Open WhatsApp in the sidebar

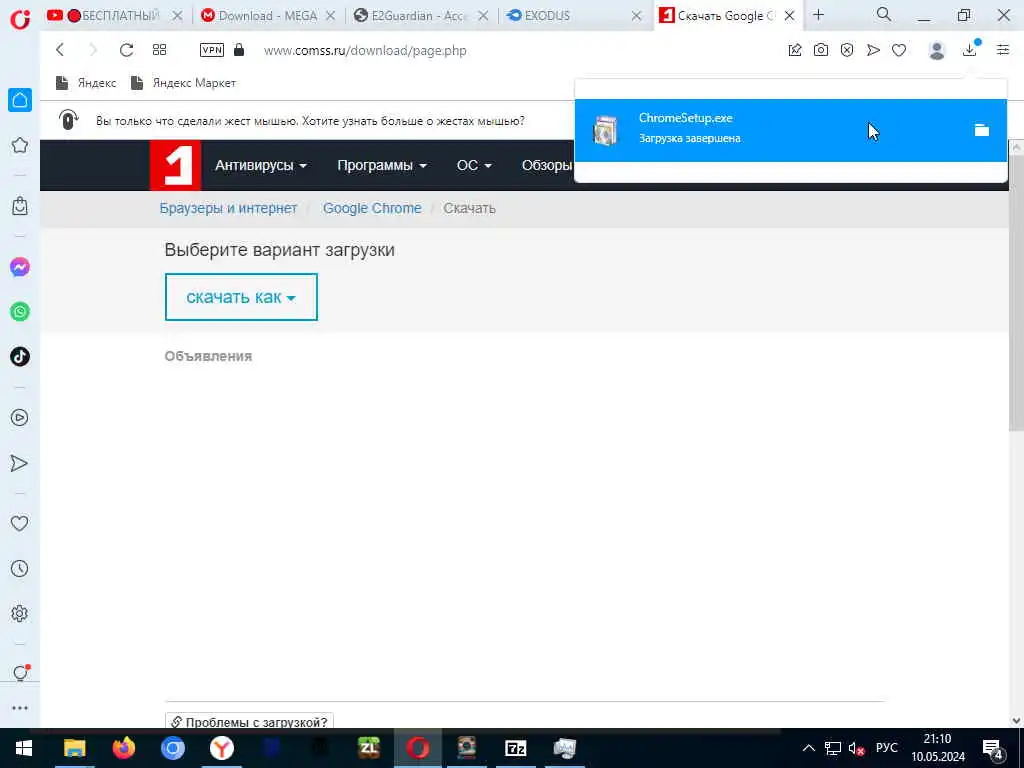click(20, 312)
